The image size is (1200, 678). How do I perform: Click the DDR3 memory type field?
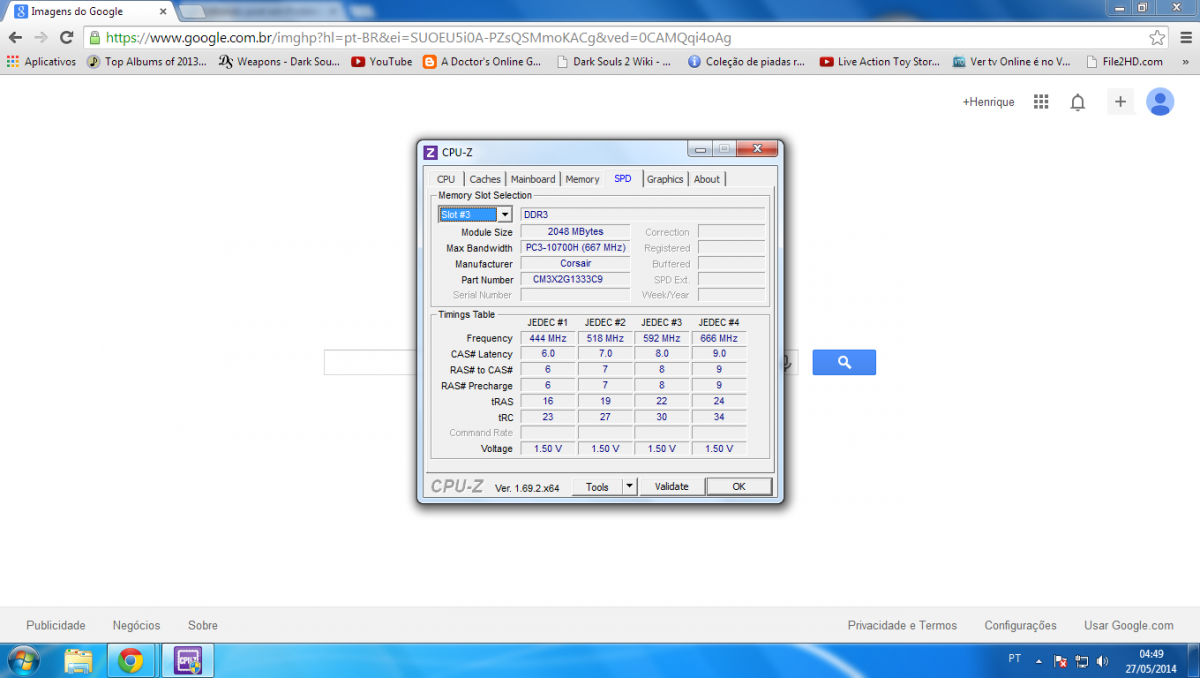643,214
